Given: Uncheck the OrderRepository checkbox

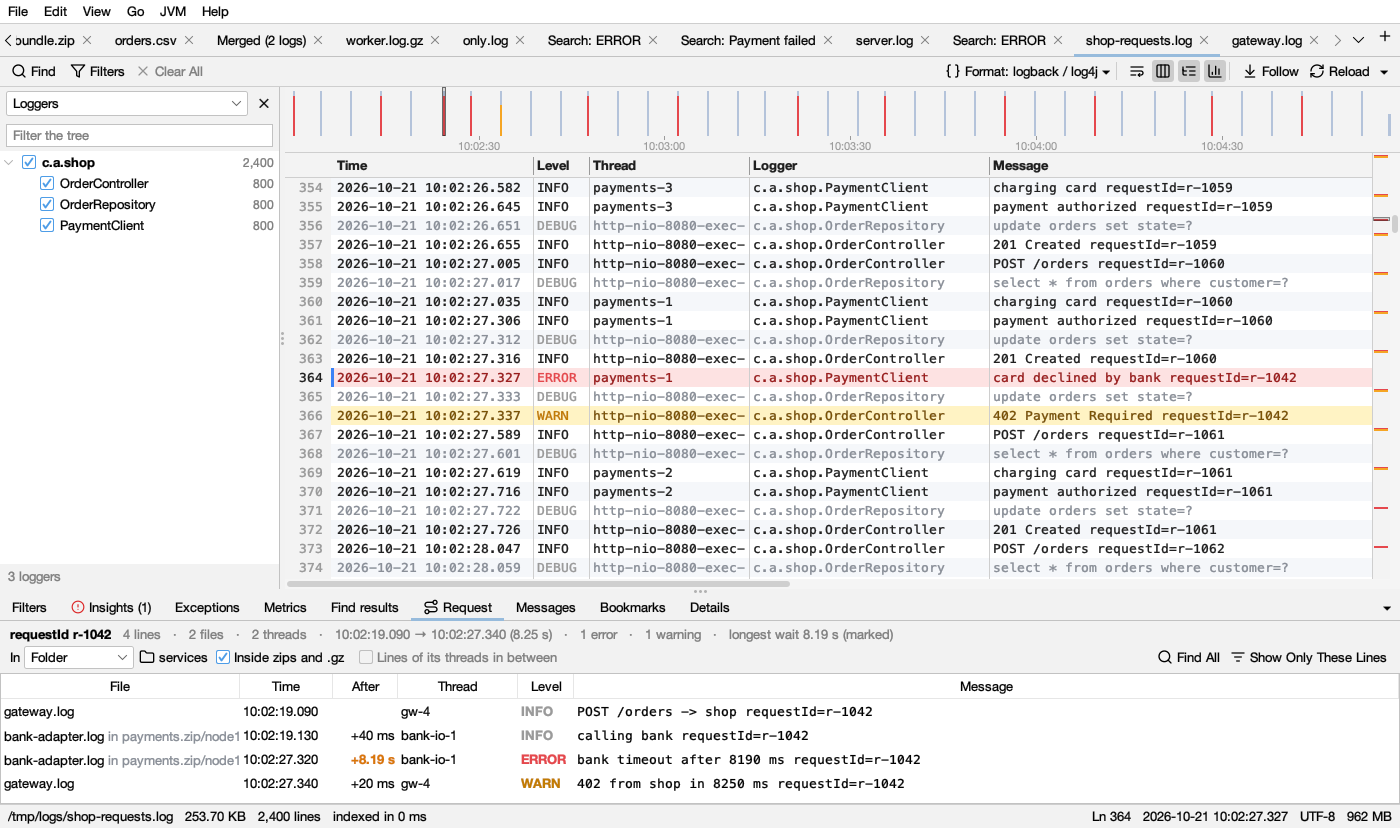Looking at the screenshot, I should [x=47, y=205].
